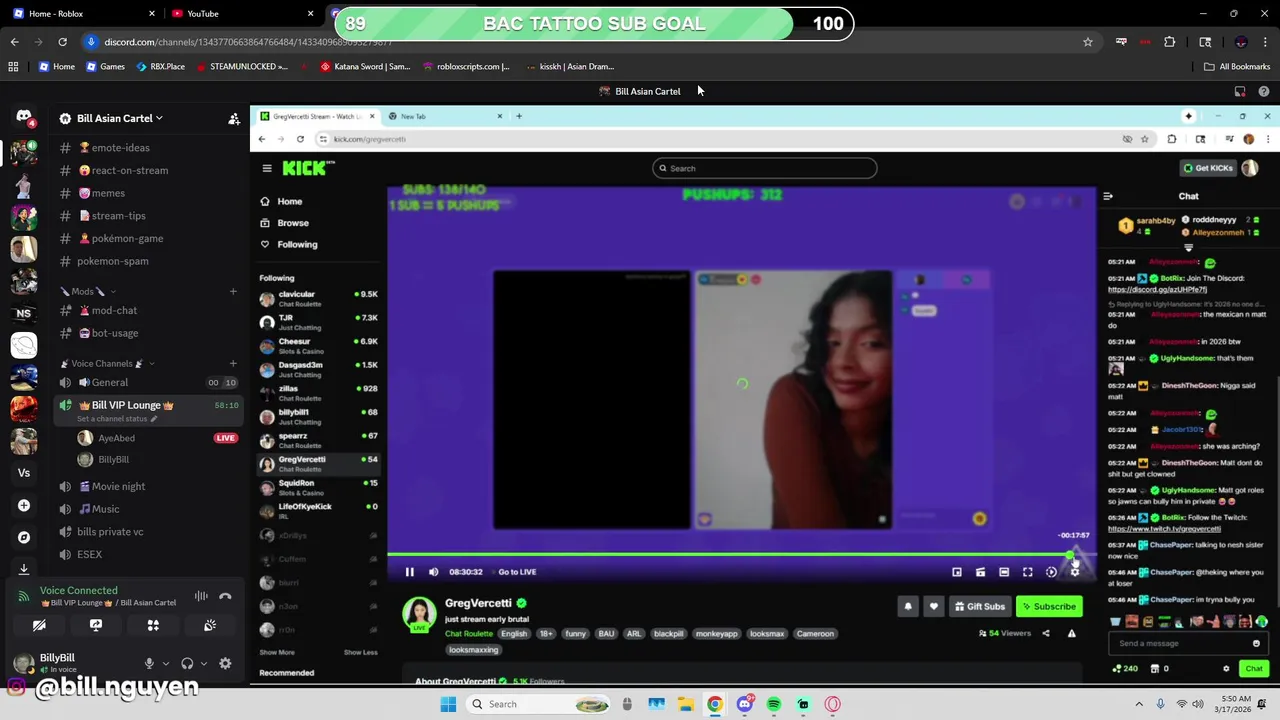Add a channel to the Mods category
This screenshot has width=1280, height=720.
click(x=233, y=291)
